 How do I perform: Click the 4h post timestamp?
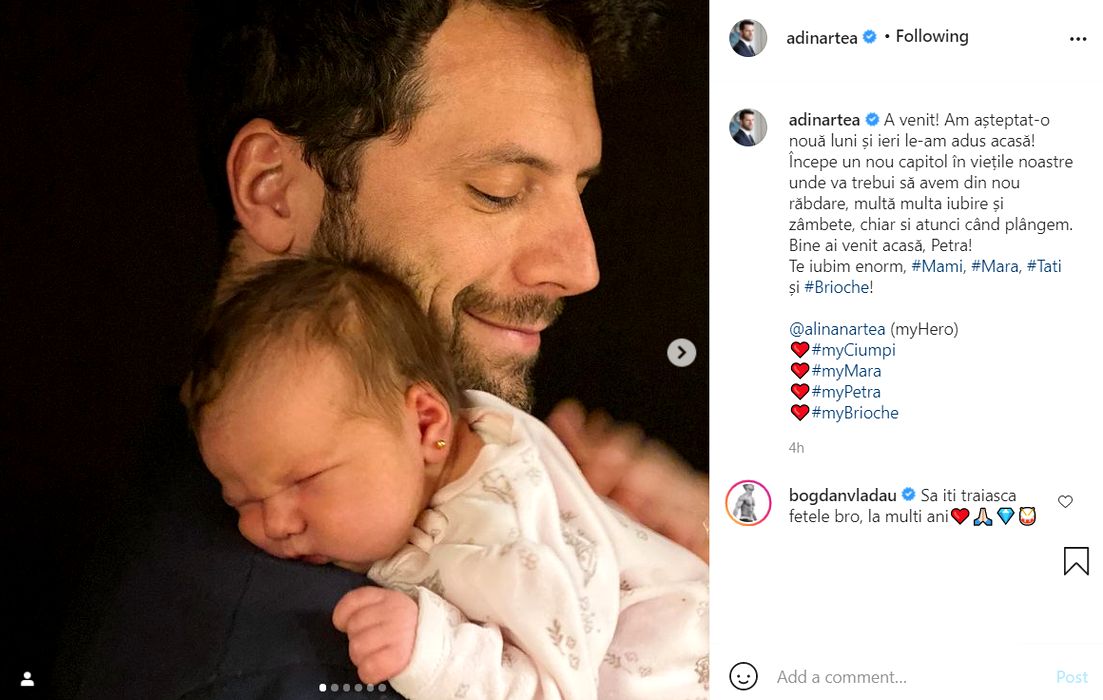tap(796, 448)
